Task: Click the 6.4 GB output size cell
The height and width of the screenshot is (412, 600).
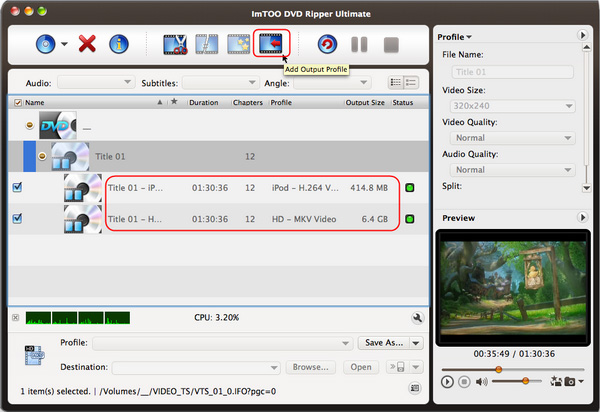Action: [x=375, y=219]
